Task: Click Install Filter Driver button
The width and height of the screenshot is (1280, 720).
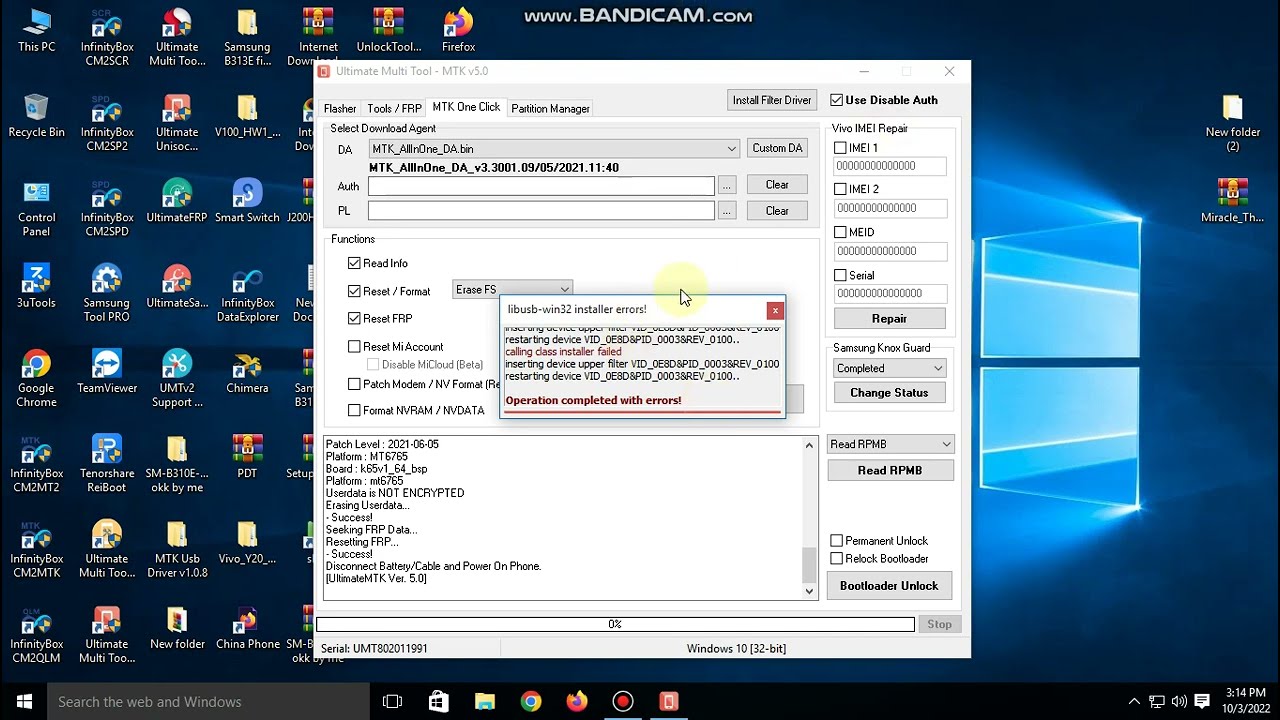Action: pos(772,100)
